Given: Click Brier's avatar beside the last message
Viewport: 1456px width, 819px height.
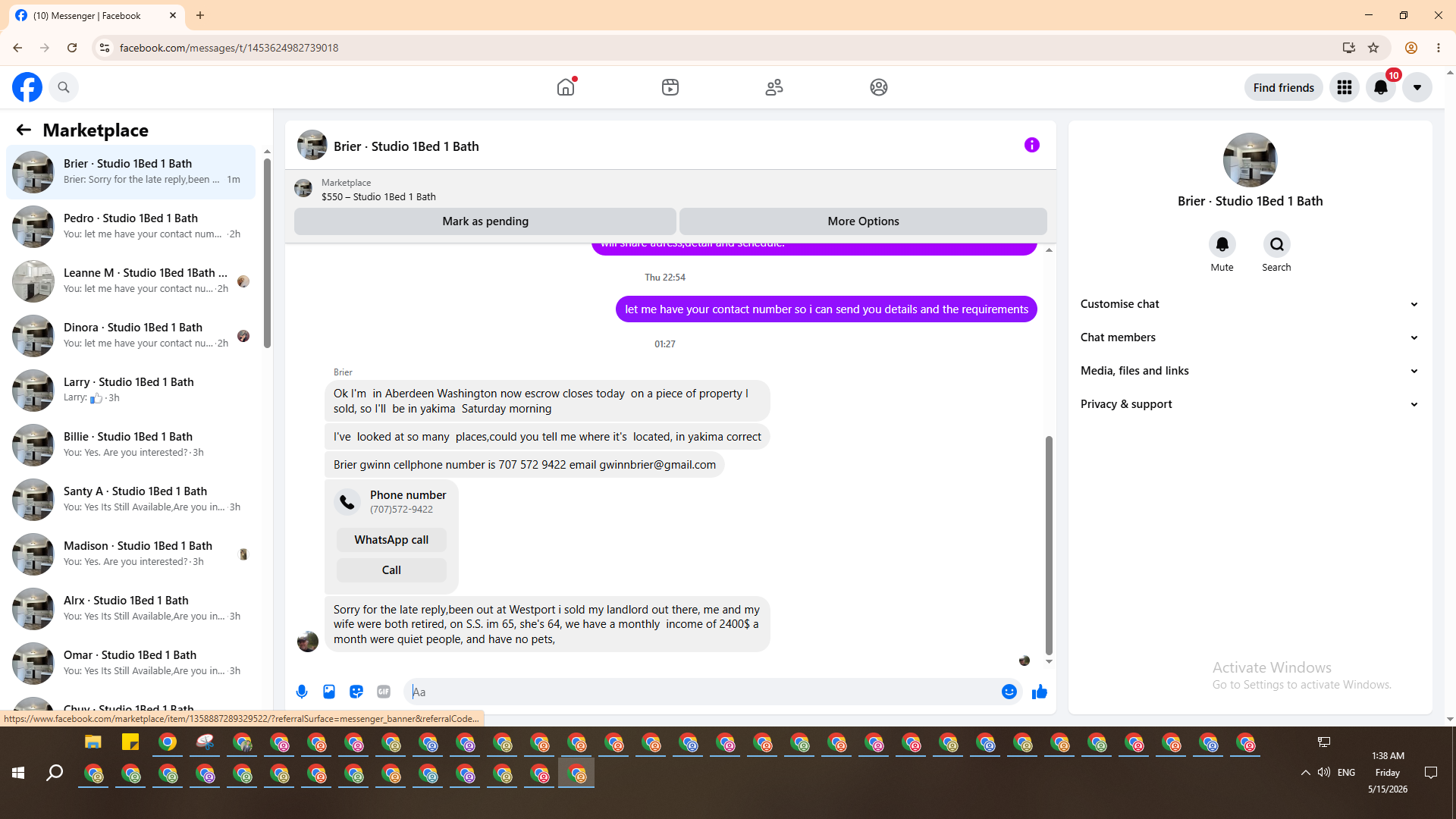Looking at the screenshot, I should (308, 642).
